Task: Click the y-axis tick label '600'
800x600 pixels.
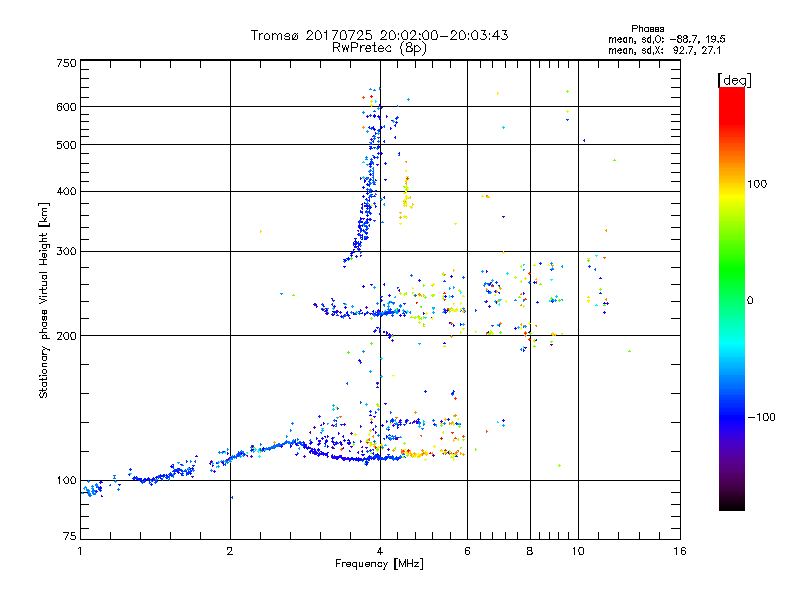Action: (66, 107)
